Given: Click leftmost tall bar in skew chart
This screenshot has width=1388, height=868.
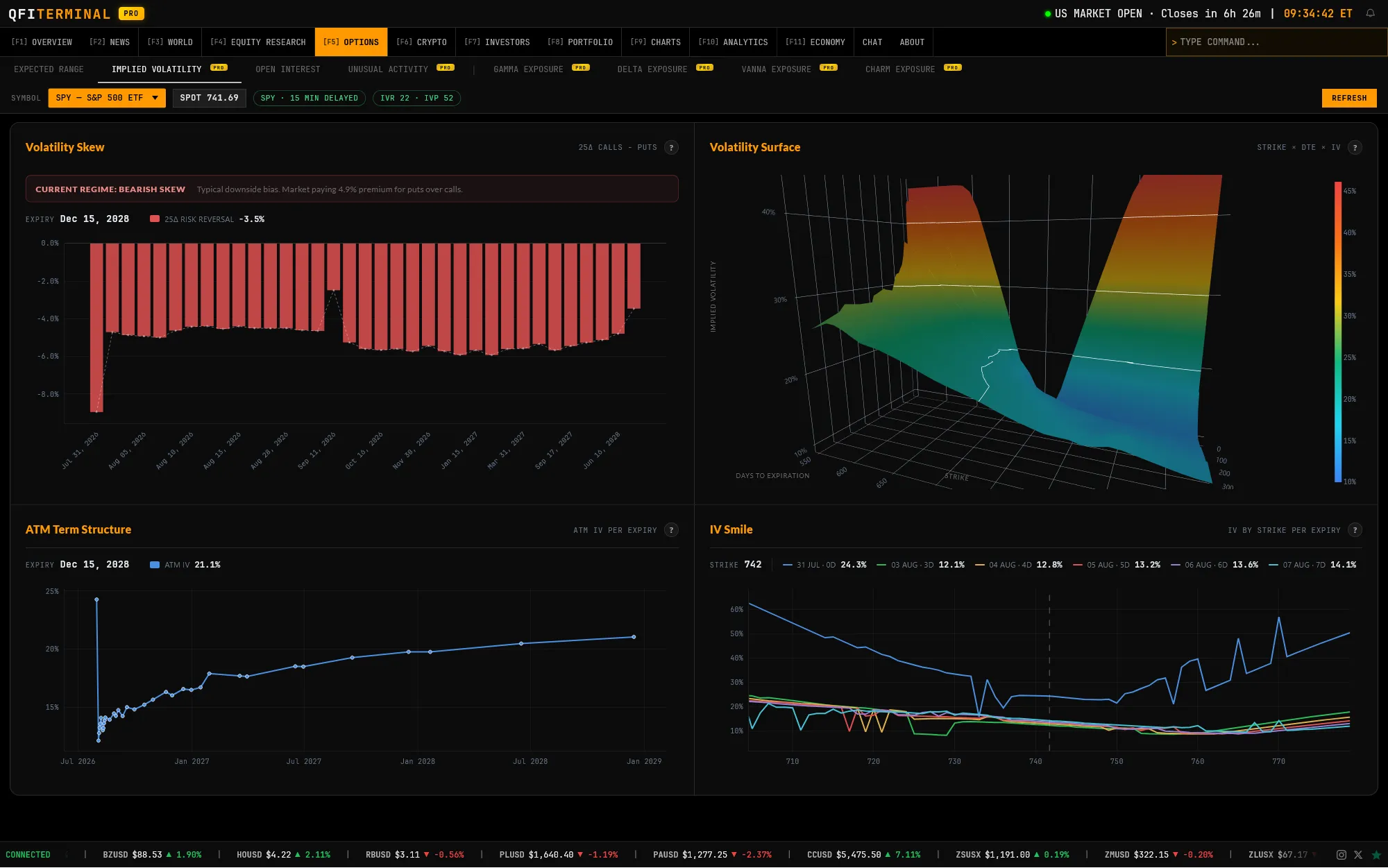Looking at the screenshot, I should pos(96,327).
